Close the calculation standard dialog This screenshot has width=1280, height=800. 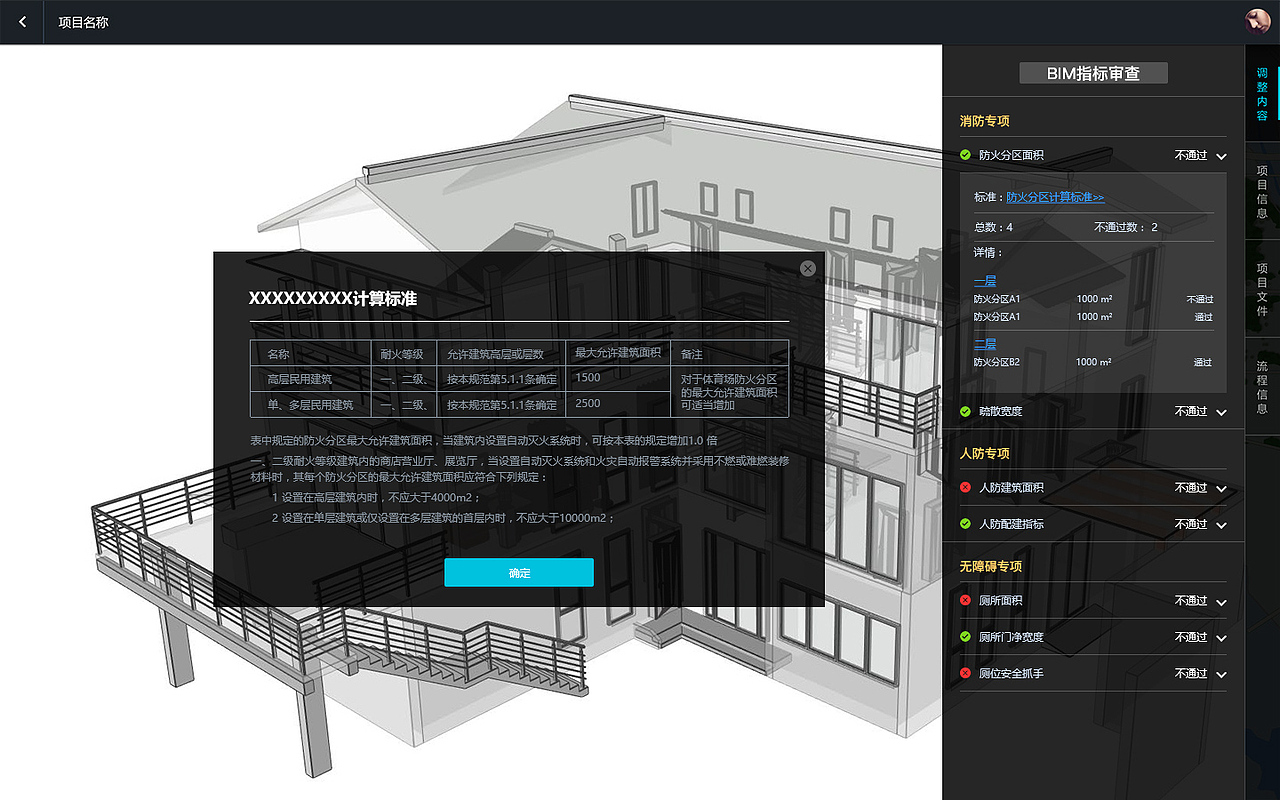(808, 268)
